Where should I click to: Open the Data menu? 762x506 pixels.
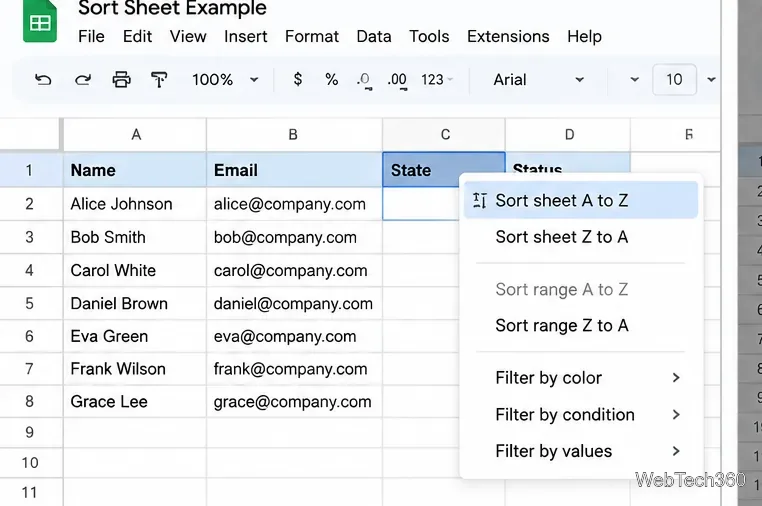pos(374,36)
